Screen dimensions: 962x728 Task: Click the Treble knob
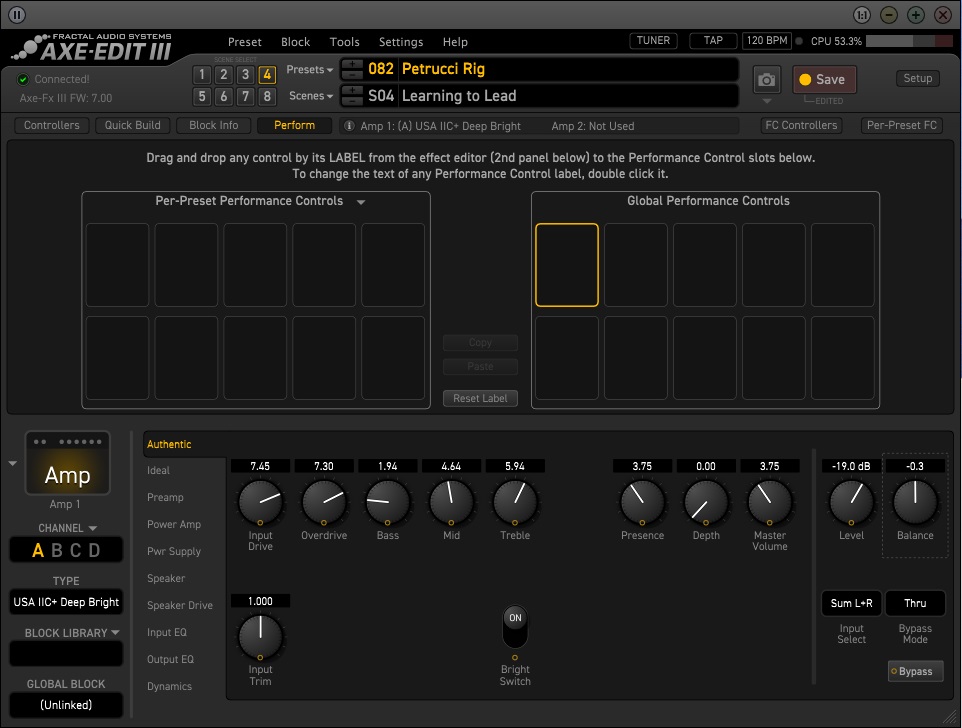coord(515,502)
